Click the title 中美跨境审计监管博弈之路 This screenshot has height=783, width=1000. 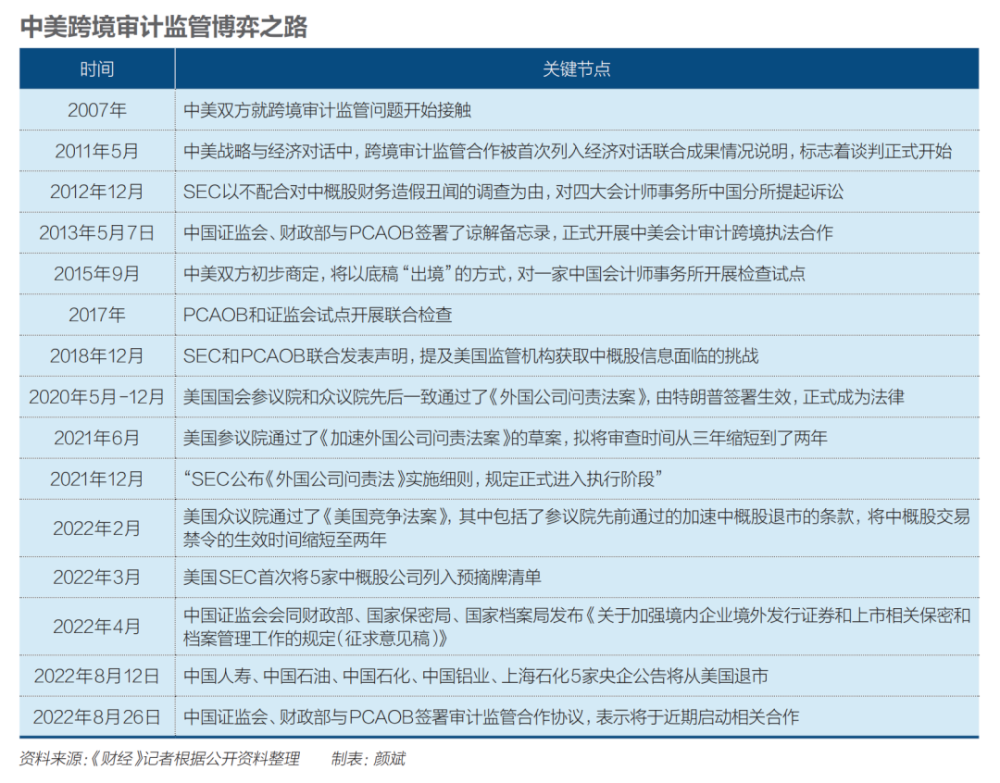164,27
